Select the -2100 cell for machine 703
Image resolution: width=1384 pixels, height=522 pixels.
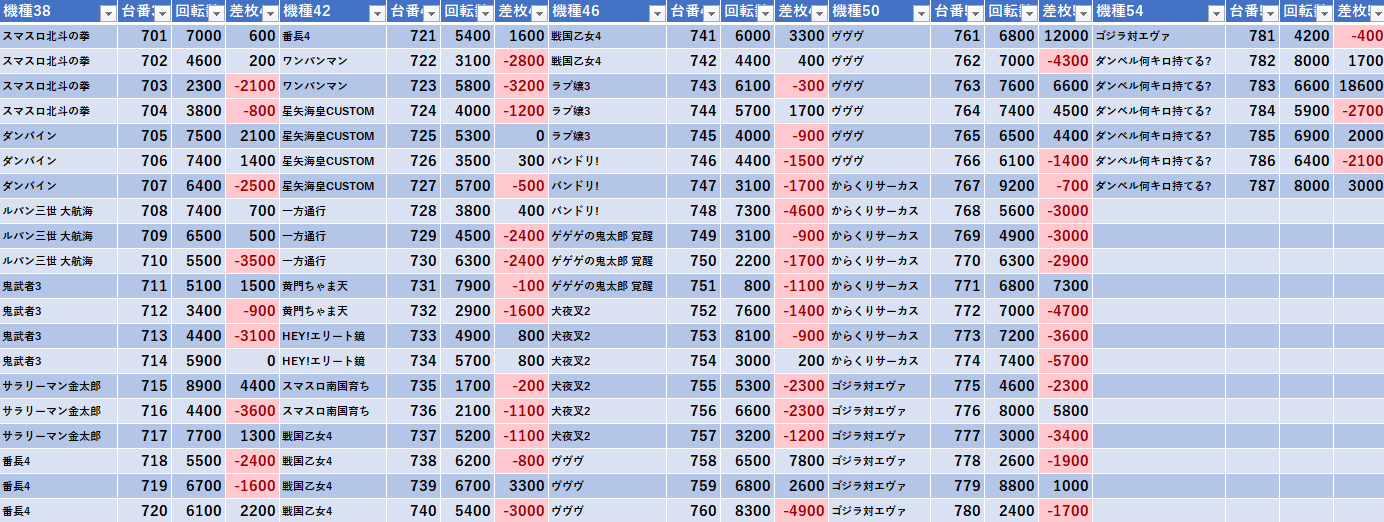tap(253, 86)
